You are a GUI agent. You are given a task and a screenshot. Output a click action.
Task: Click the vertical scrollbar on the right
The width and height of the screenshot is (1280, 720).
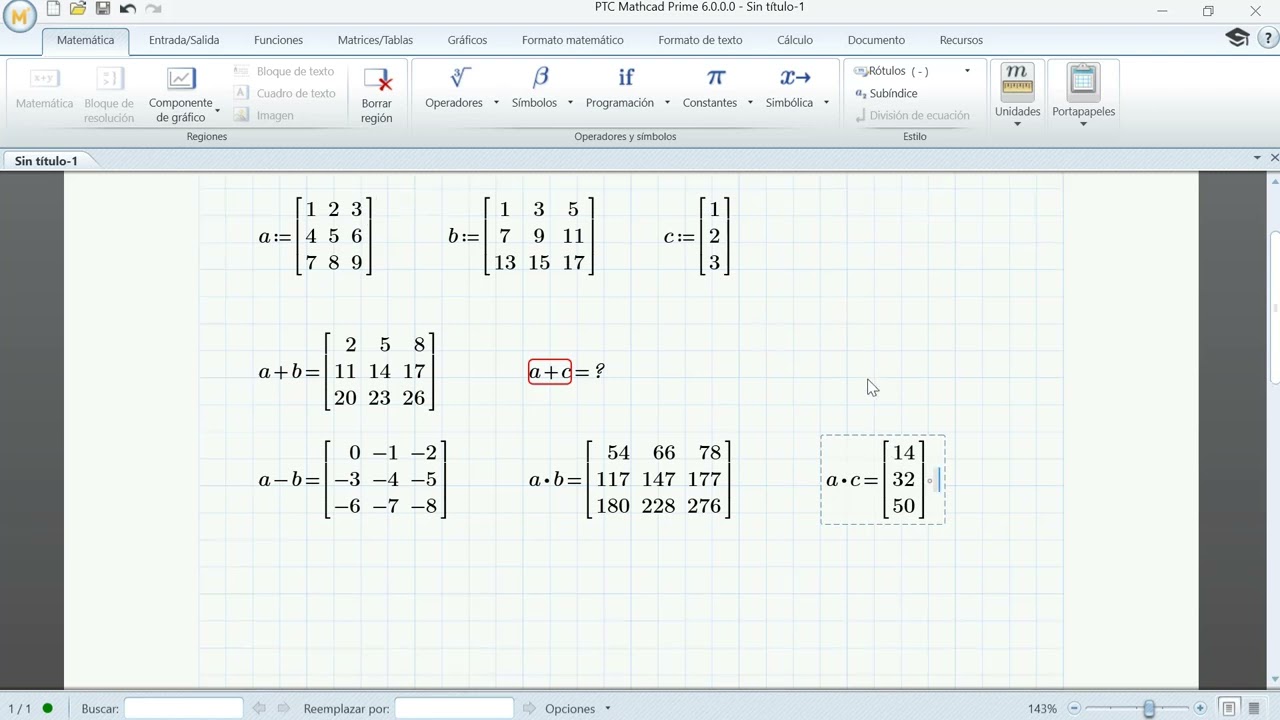point(1274,305)
